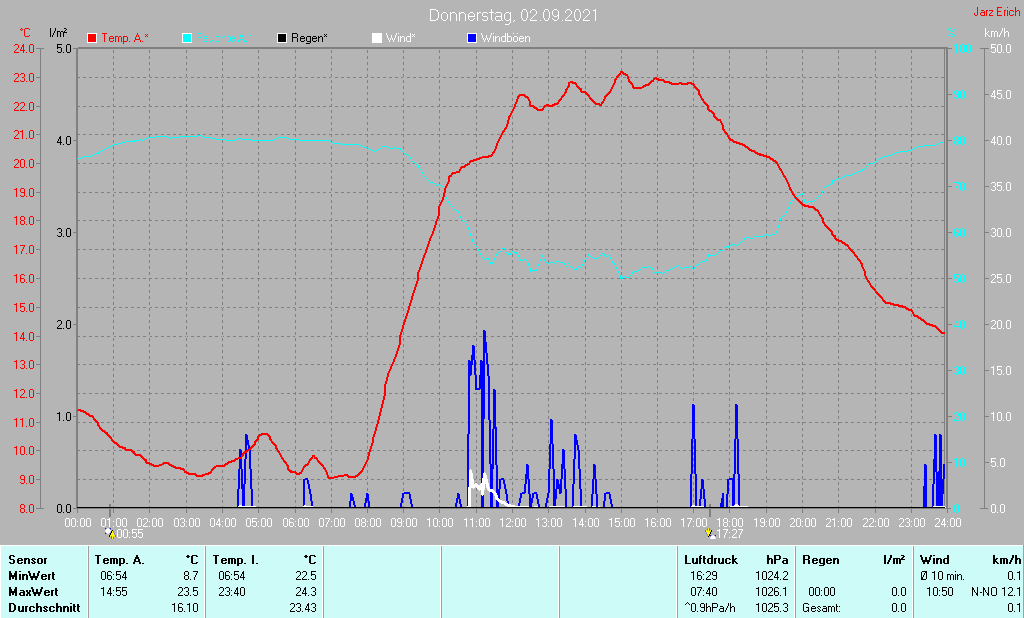This screenshot has width=1024, height=618.
Task: Click the Donnerstag, 02.09.2021 chart title
Action: (514, 15)
